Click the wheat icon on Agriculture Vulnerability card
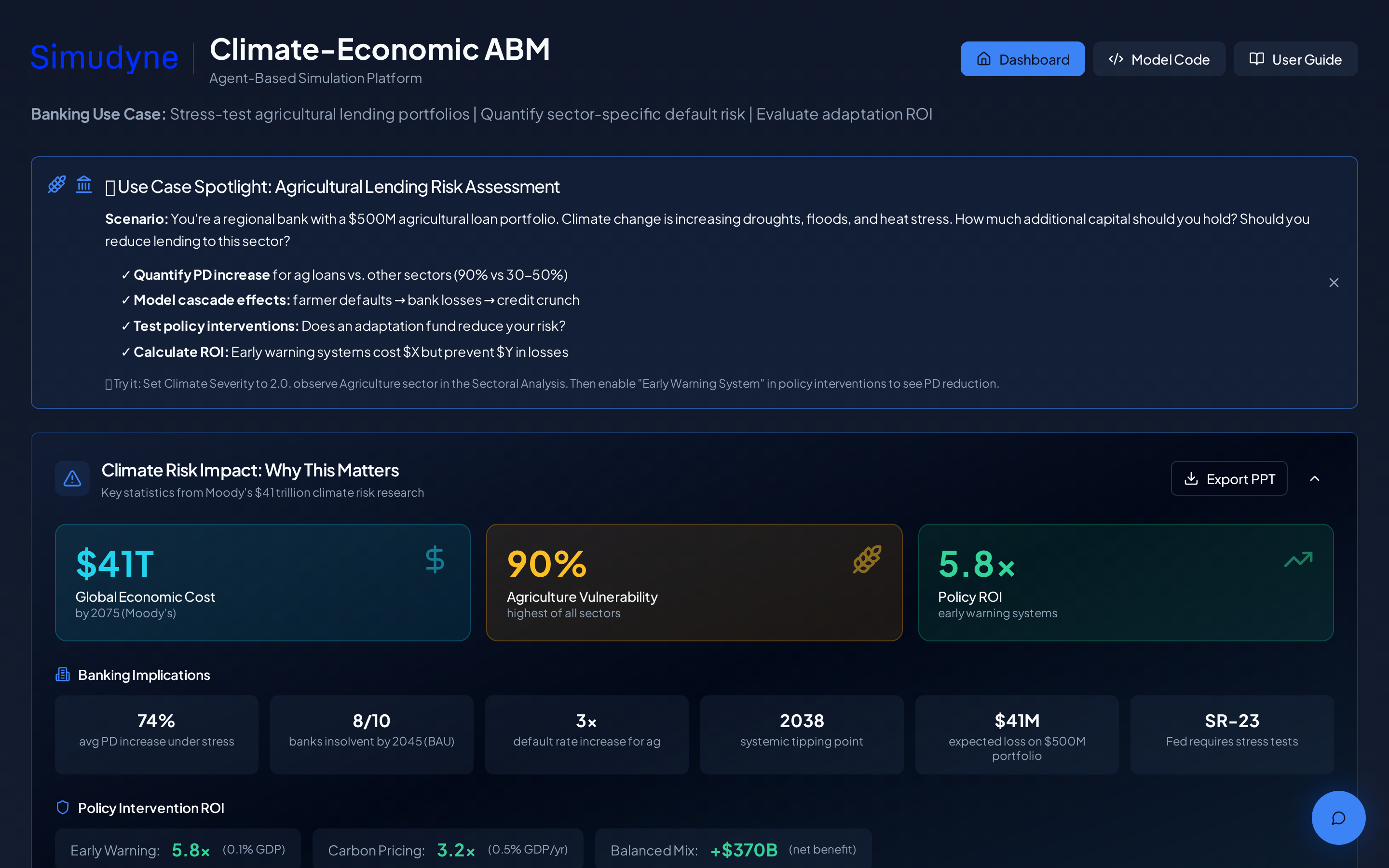This screenshot has width=1389, height=868. coord(867,560)
